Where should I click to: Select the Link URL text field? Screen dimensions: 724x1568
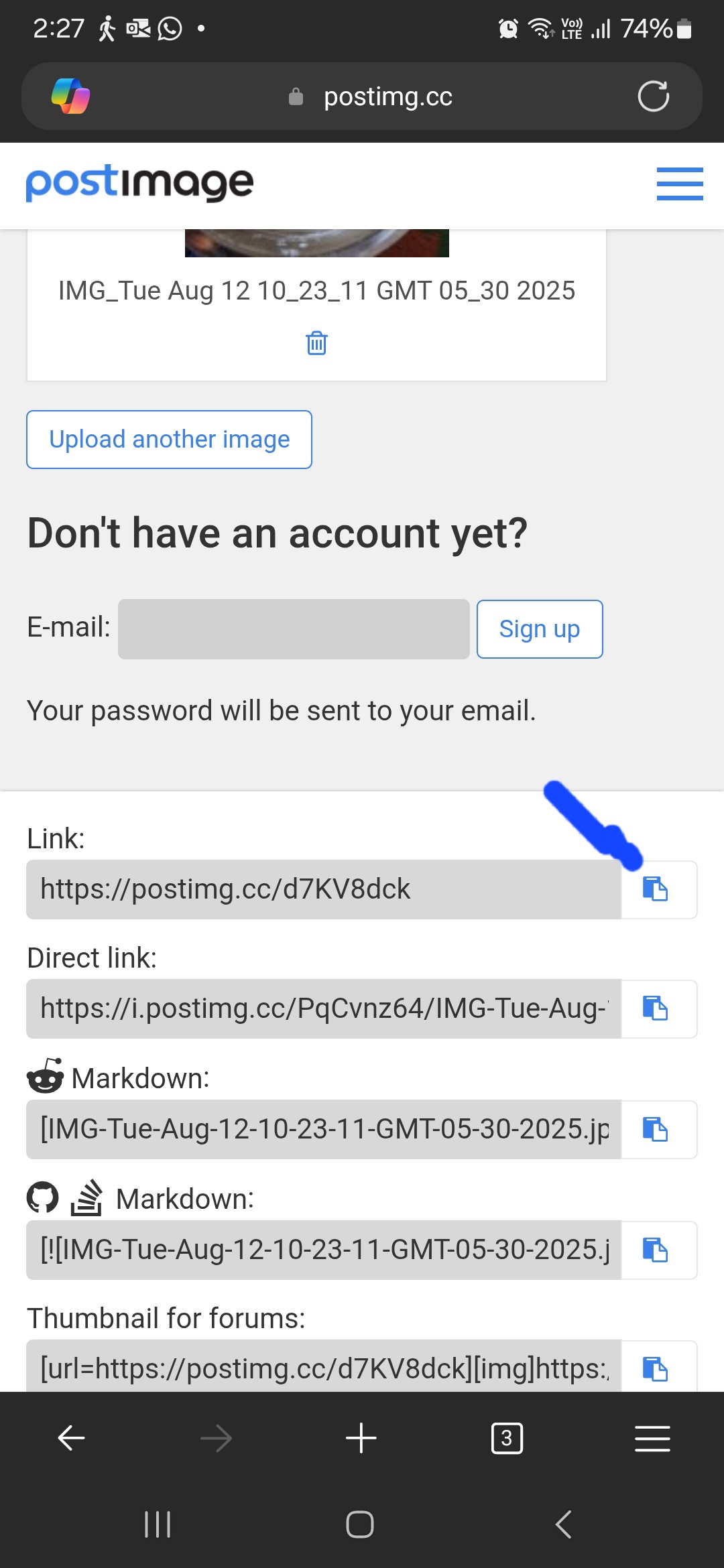pyautogui.click(x=324, y=889)
